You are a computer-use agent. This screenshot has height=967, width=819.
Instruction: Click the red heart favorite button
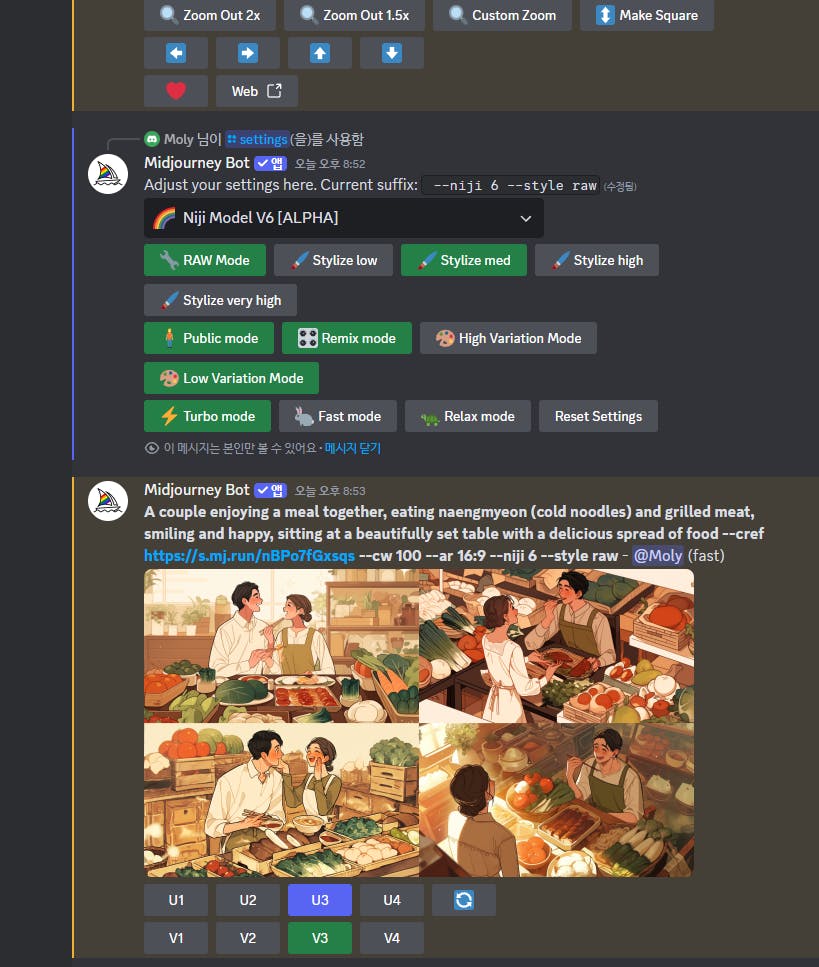(x=176, y=91)
